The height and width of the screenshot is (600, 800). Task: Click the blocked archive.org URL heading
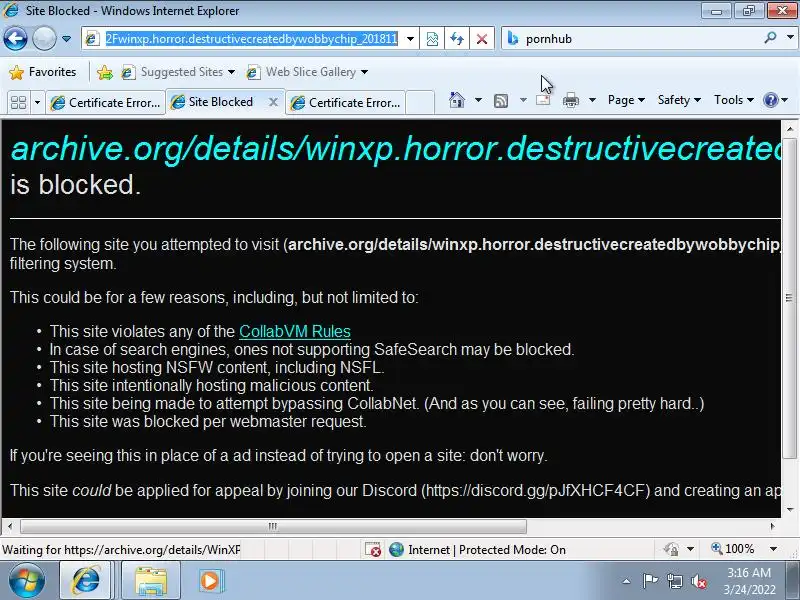395,148
